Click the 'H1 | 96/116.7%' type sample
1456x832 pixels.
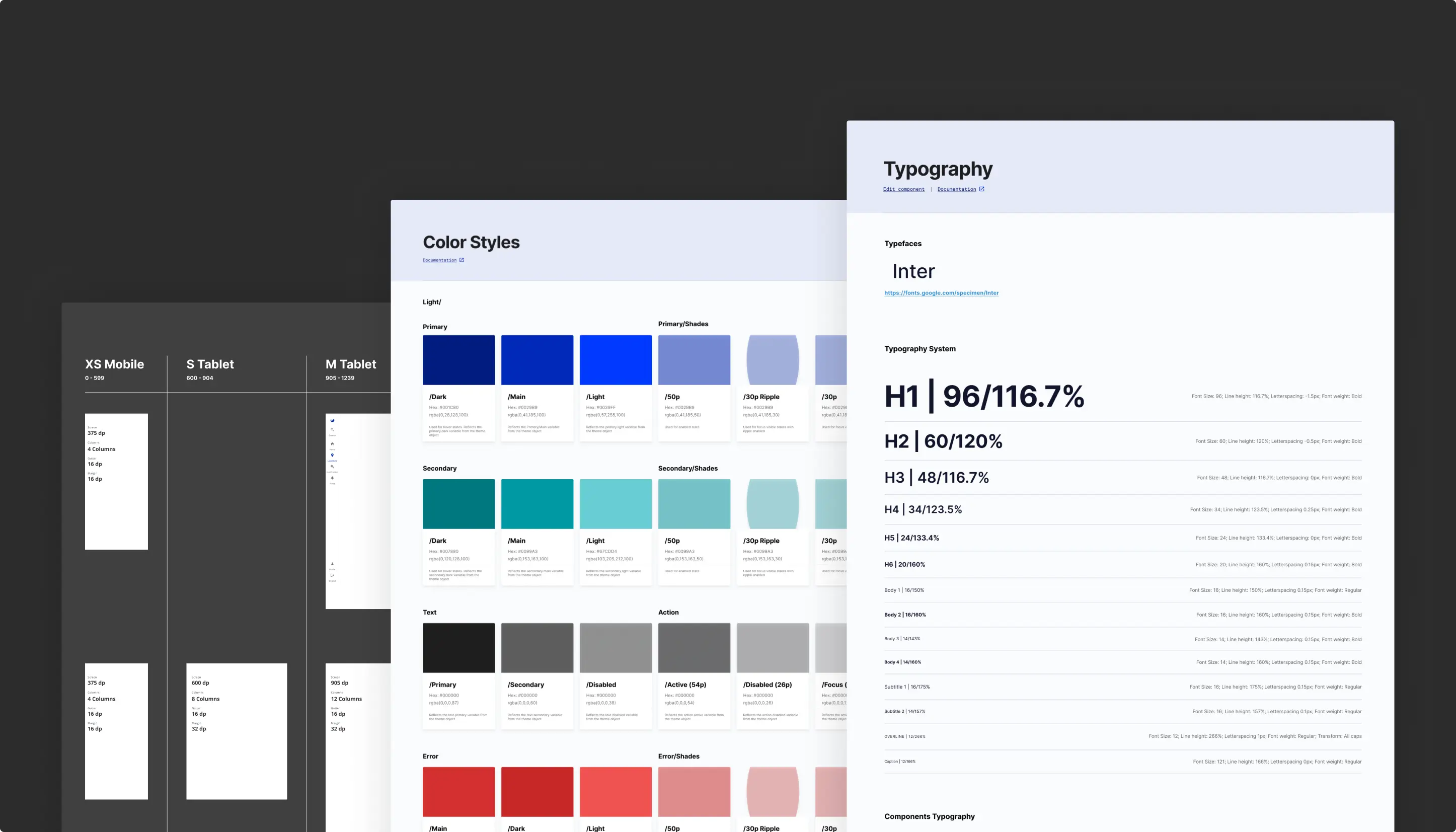point(984,396)
